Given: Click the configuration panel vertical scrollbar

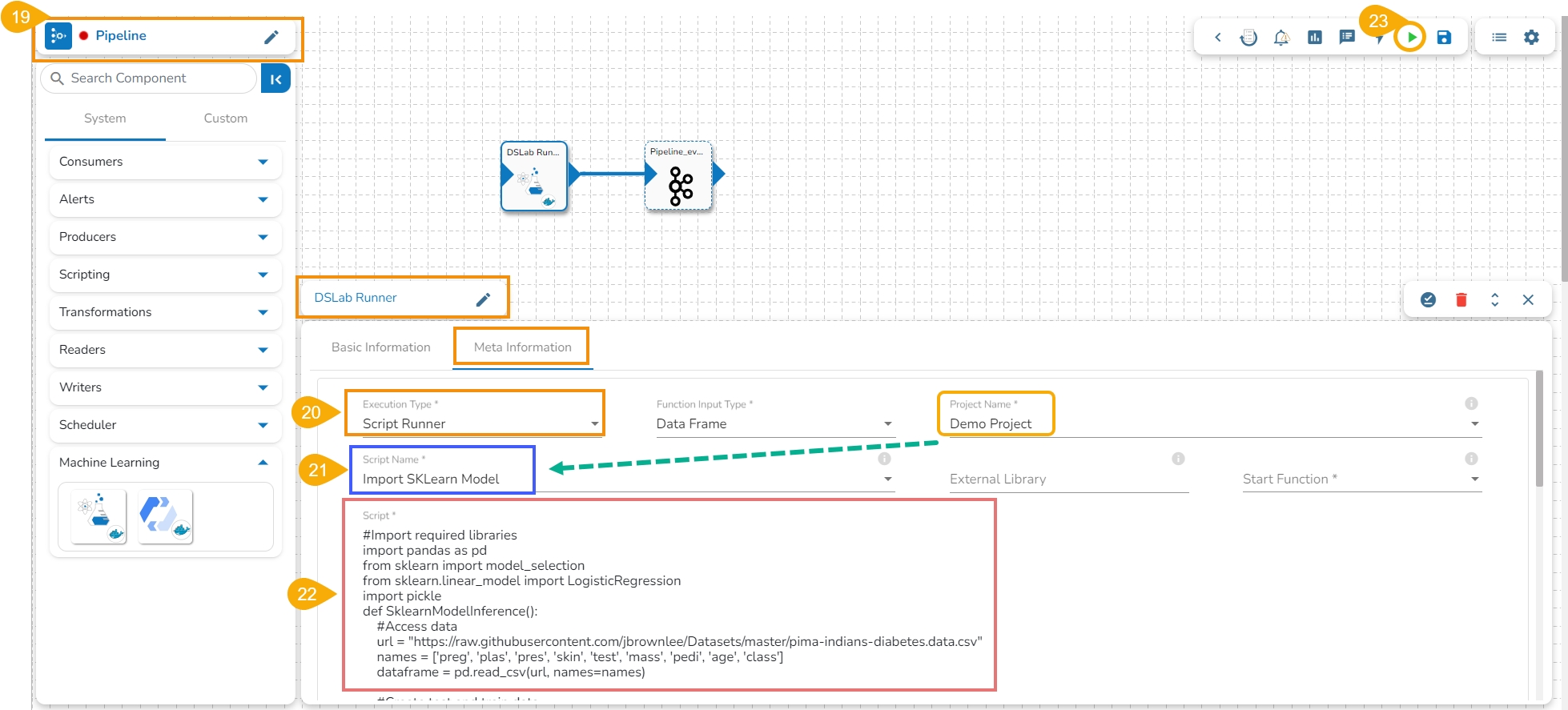Looking at the screenshot, I should coord(1539,428).
